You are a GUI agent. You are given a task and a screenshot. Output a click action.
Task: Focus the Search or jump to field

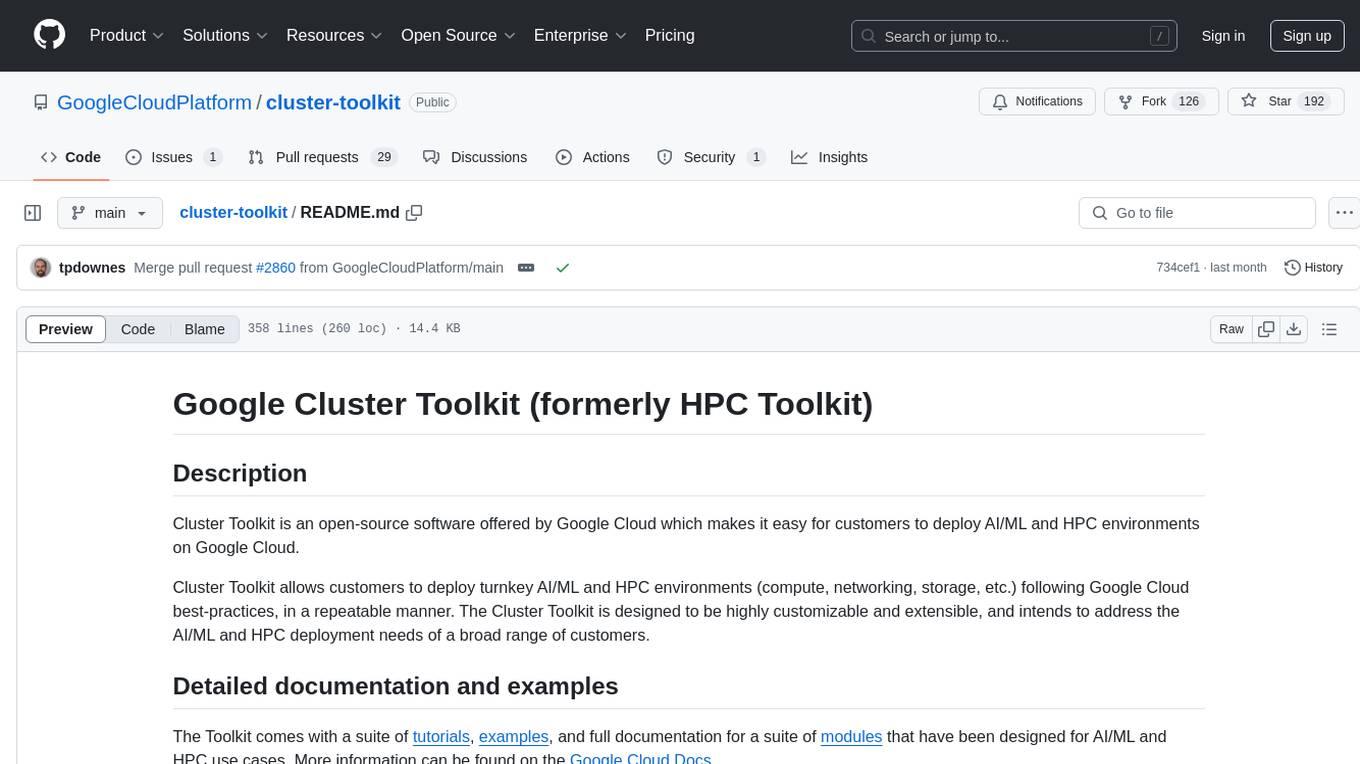tap(1013, 36)
